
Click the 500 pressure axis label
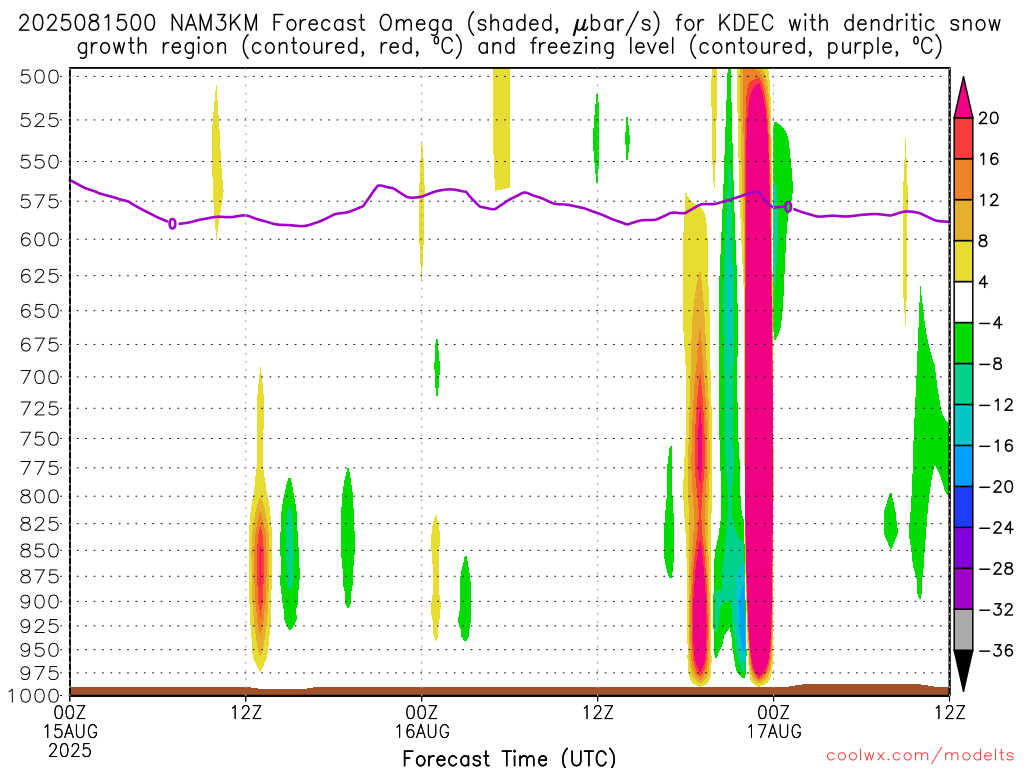point(39,77)
